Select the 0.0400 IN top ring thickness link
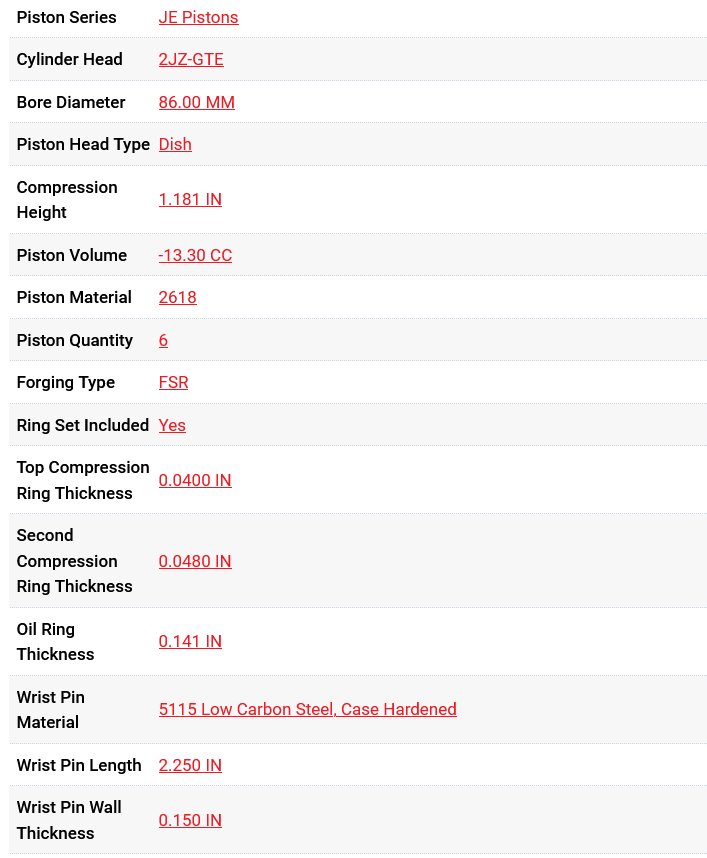Image resolution: width=707 pixels, height=858 pixels. click(195, 480)
